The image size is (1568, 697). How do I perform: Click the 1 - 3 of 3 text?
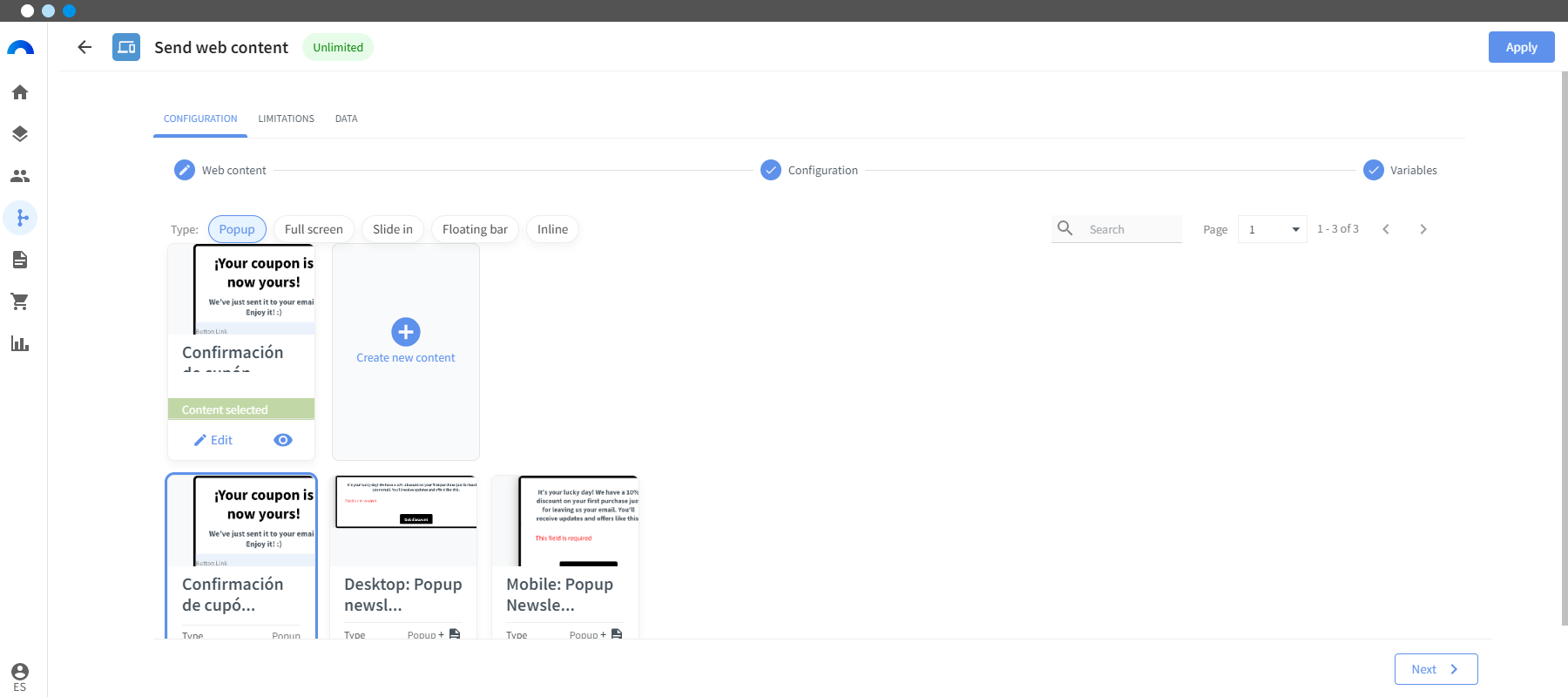pyautogui.click(x=1338, y=228)
